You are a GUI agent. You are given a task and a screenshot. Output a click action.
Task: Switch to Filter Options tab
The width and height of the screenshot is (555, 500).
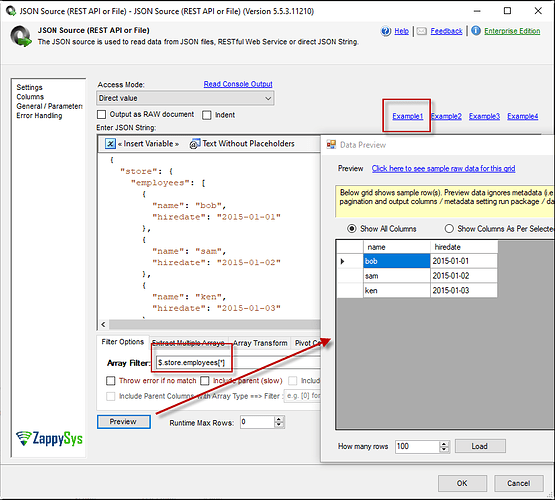(122, 342)
